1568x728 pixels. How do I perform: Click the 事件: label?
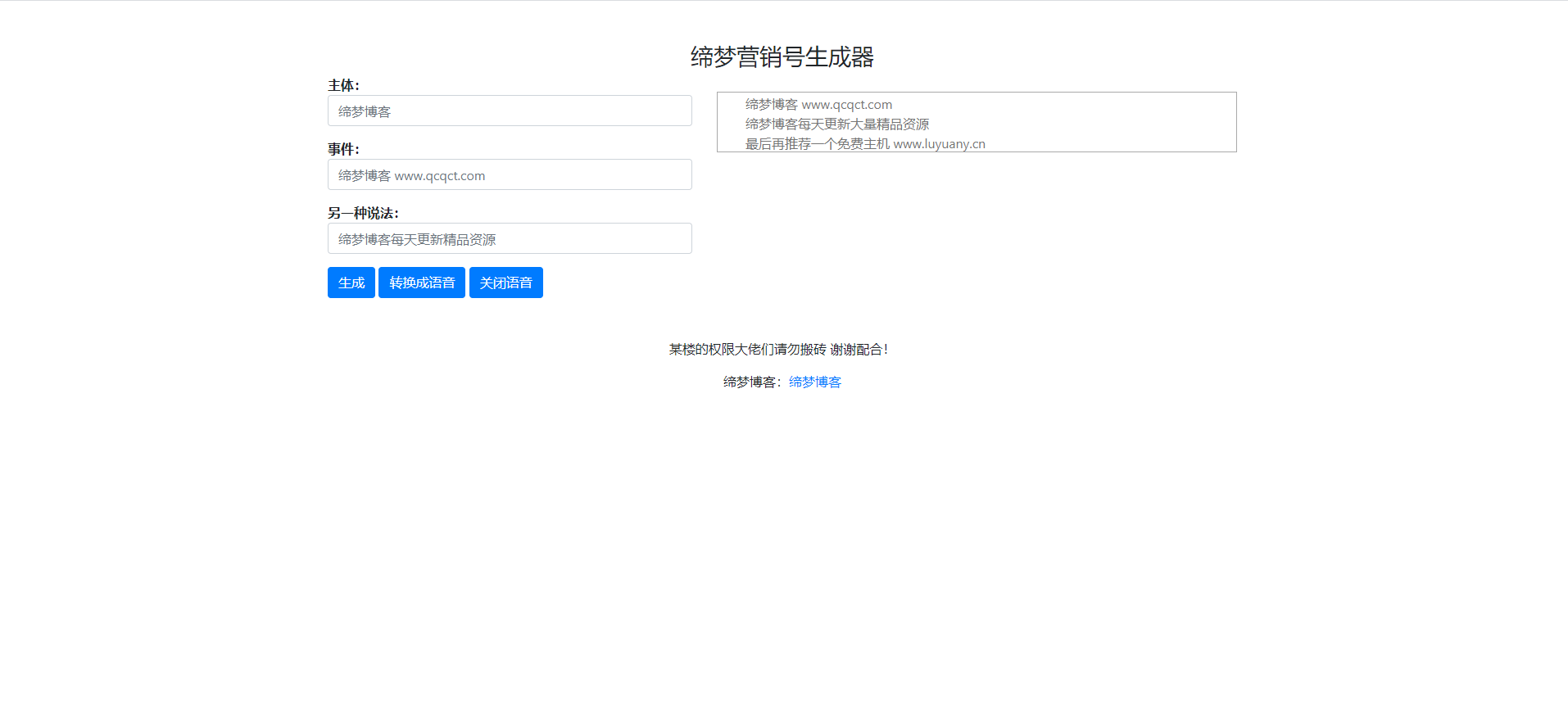(344, 149)
